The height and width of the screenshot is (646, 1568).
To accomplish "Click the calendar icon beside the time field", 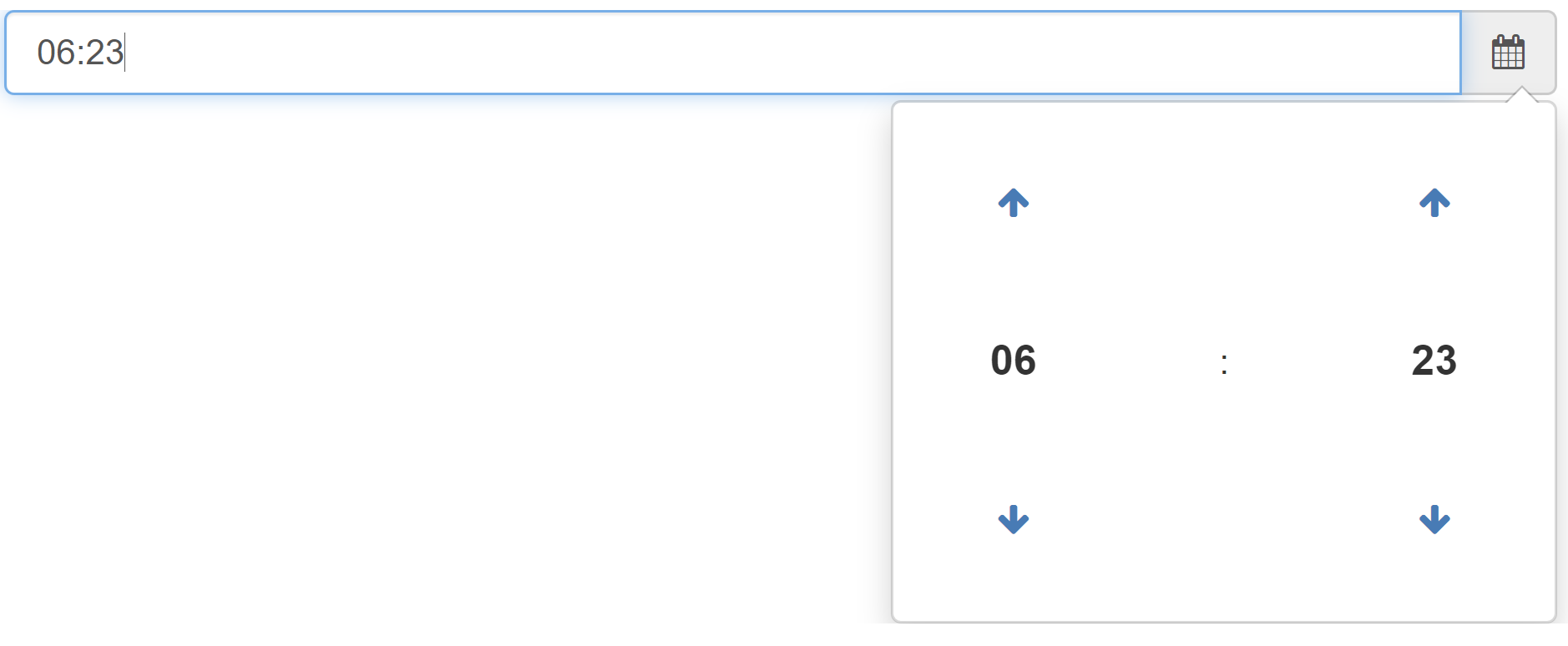I will [x=1508, y=53].
